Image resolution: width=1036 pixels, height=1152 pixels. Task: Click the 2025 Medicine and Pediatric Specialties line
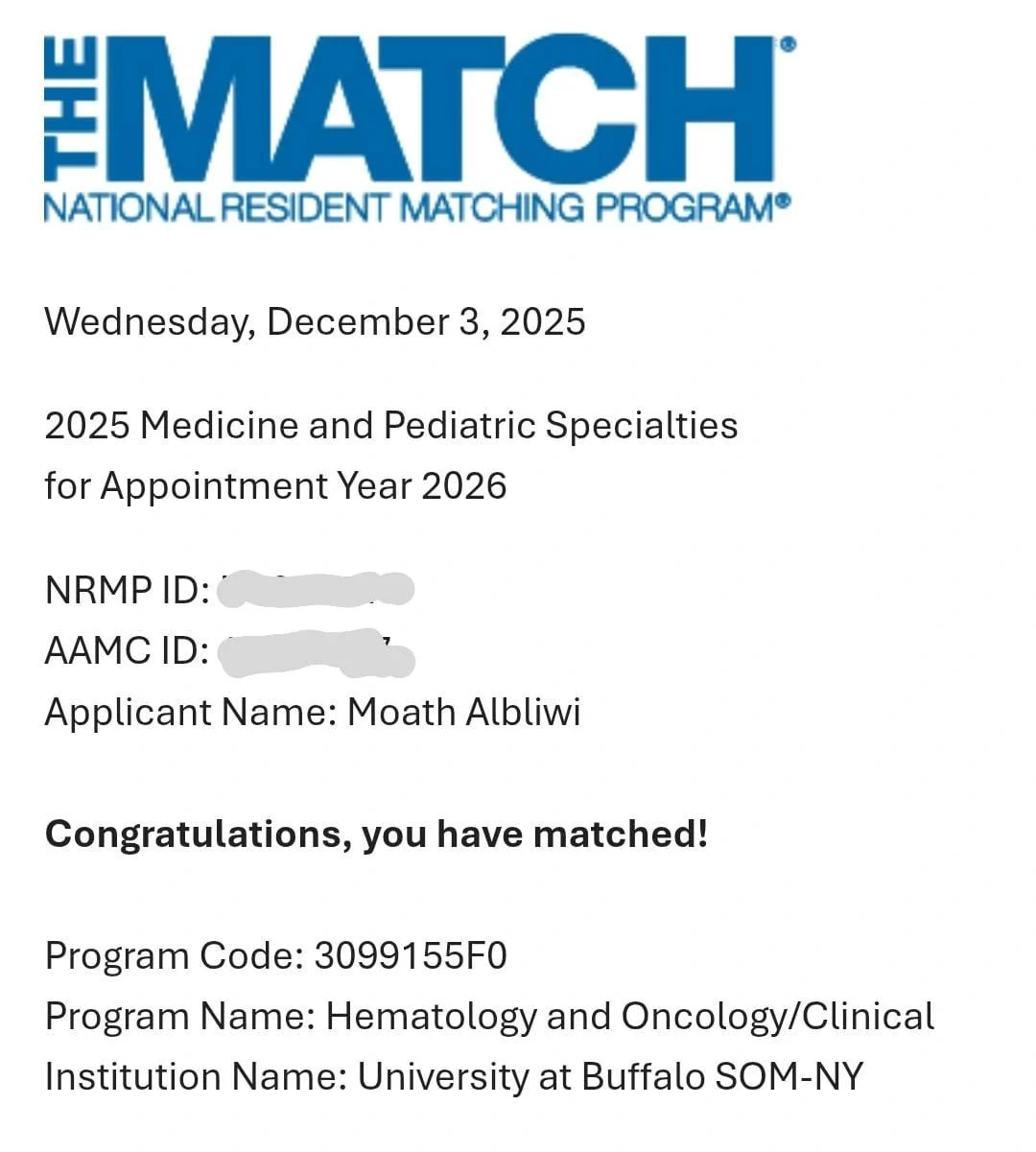coord(391,425)
